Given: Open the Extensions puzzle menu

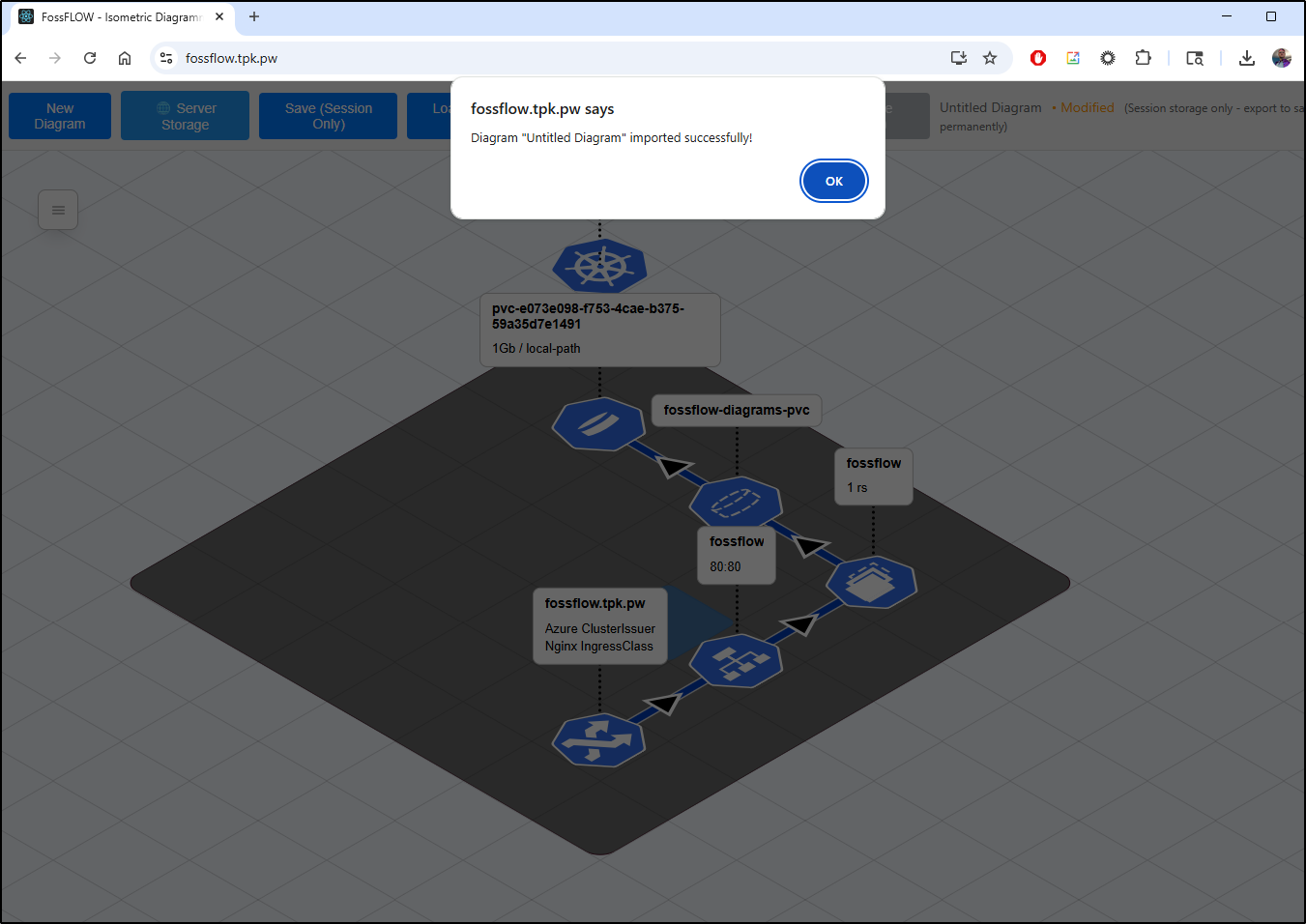Looking at the screenshot, I should [1143, 58].
